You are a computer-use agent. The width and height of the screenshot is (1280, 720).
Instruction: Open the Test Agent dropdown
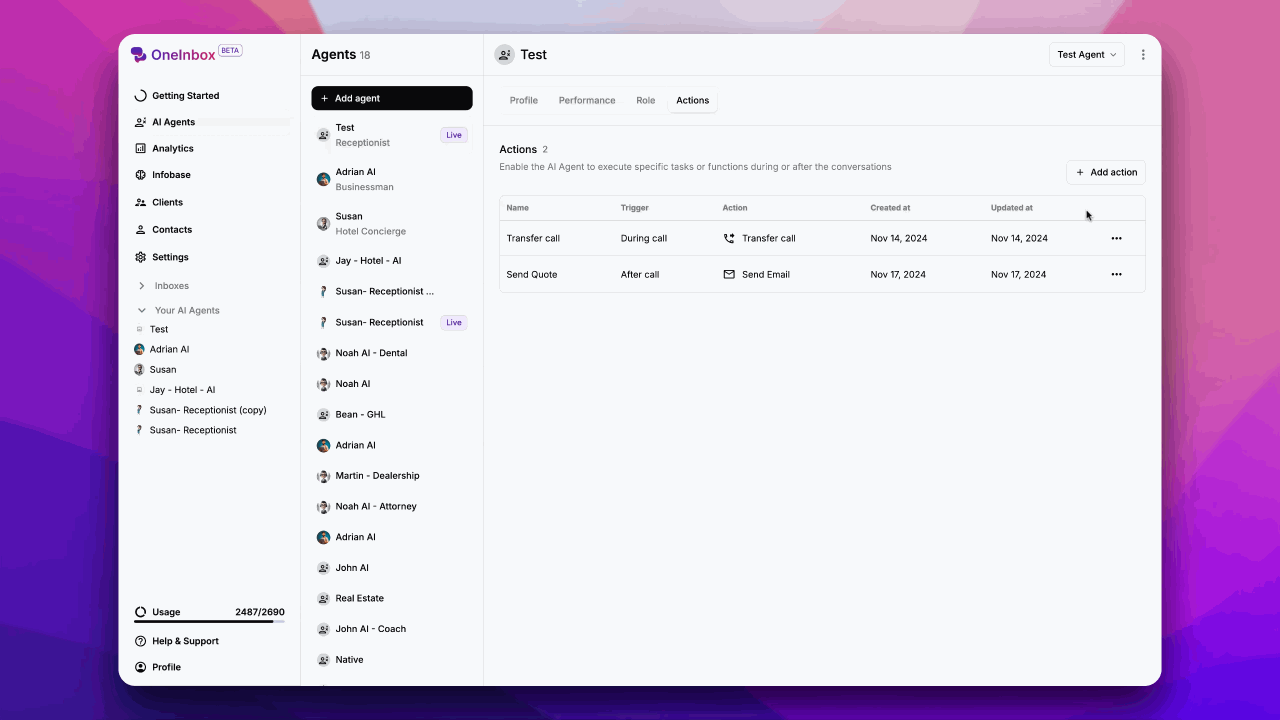1087,55
